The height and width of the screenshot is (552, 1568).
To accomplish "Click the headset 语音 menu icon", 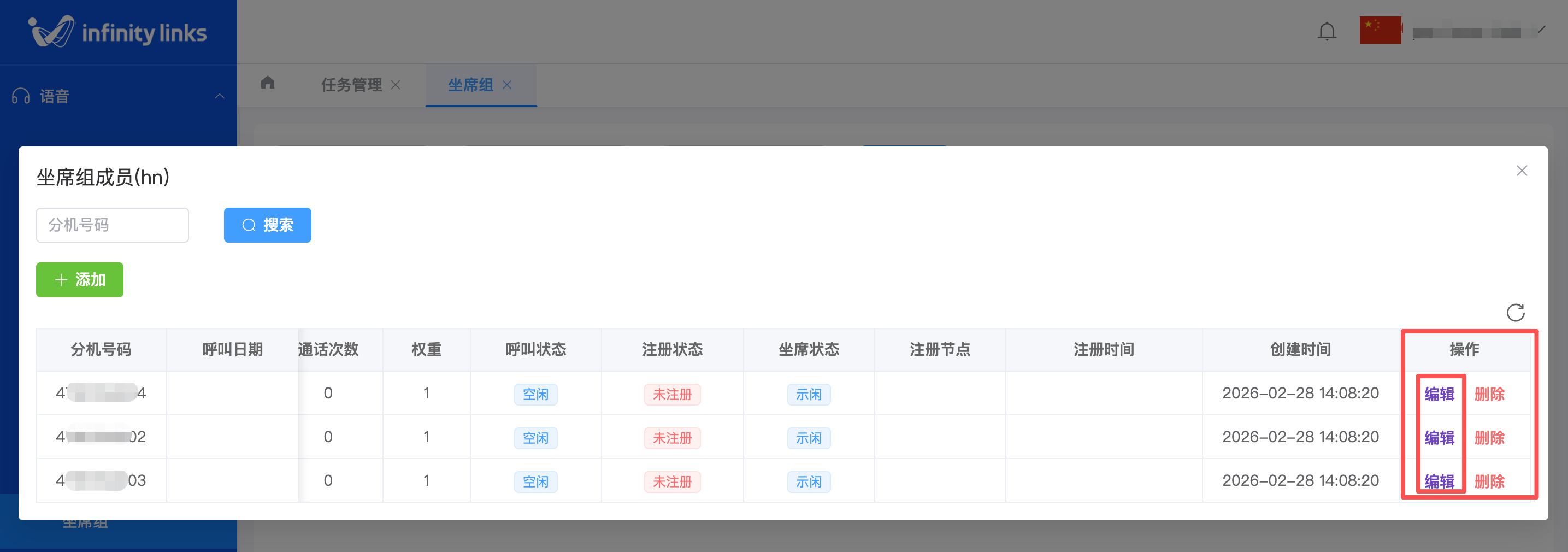I will (x=21, y=96).
